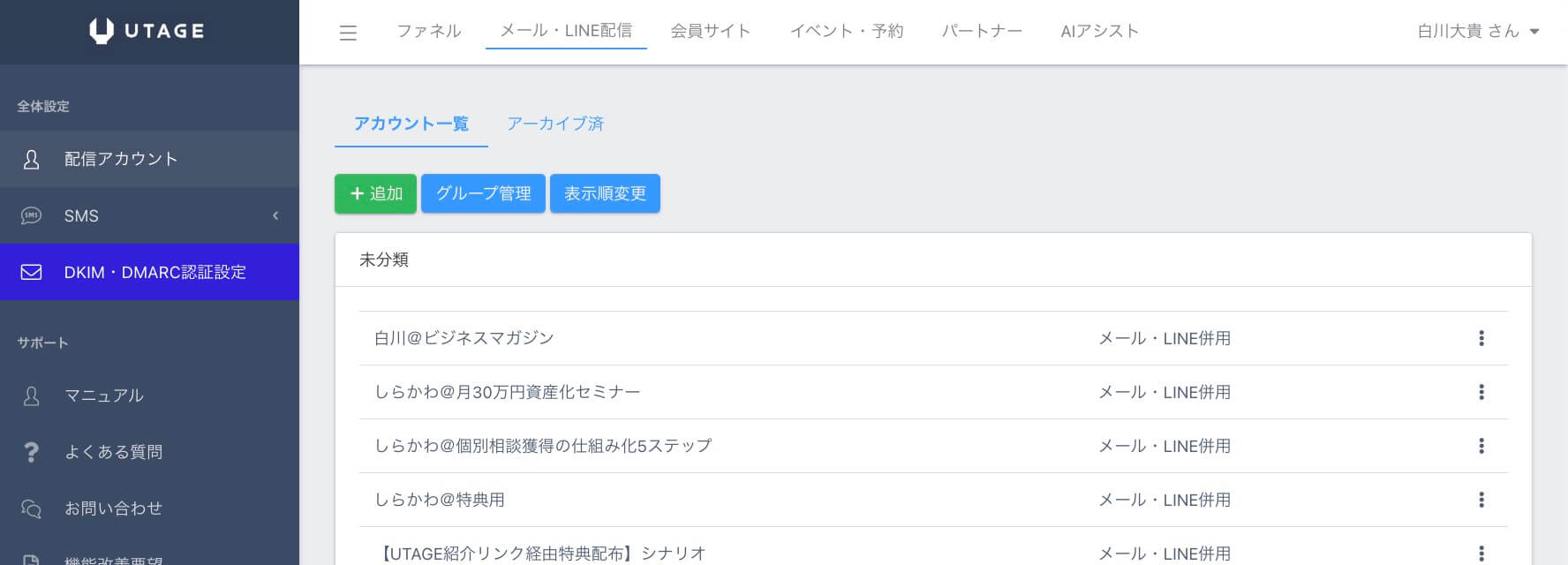Open the AIアシスト menu
The height and width of the screenshot is (565, 1568).
1100,31
